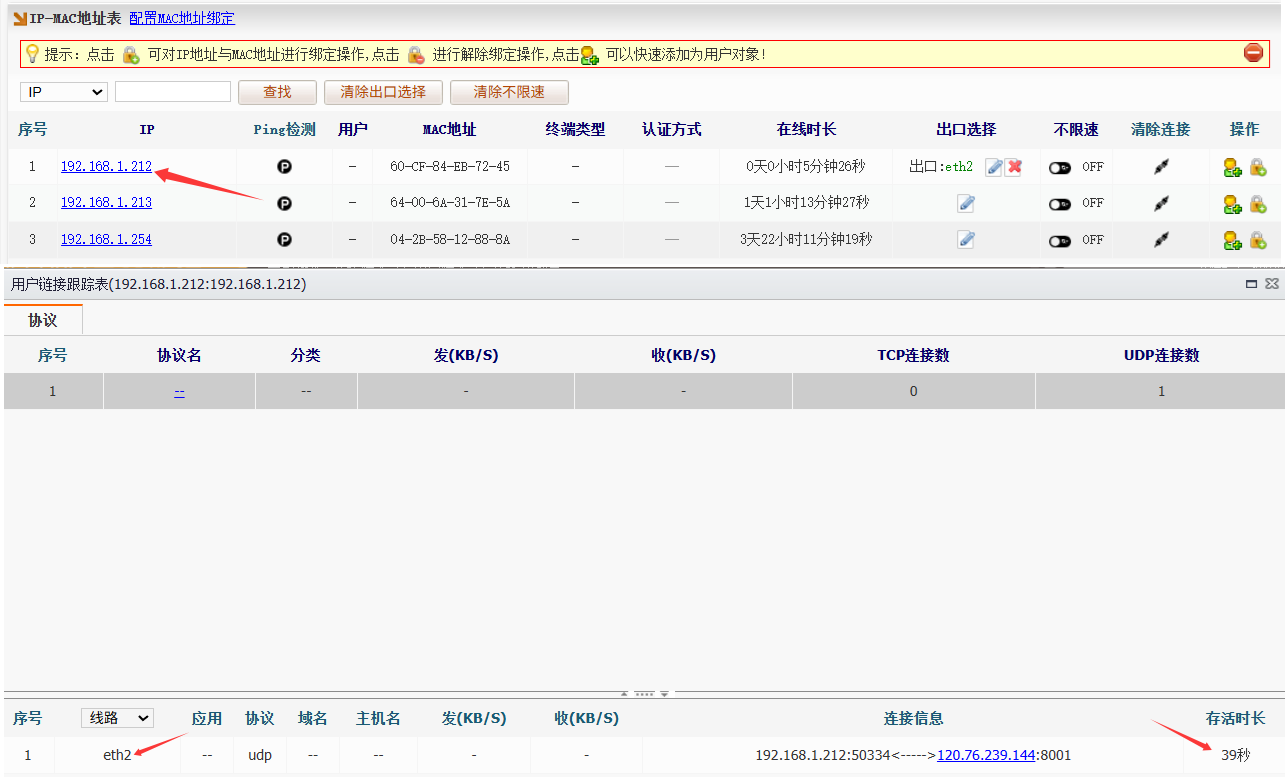Viewport: 1285px width, 777px height.
Task: Toggle 不限速 switch for 192.168.1.213
Action: tap(1060, 204)
